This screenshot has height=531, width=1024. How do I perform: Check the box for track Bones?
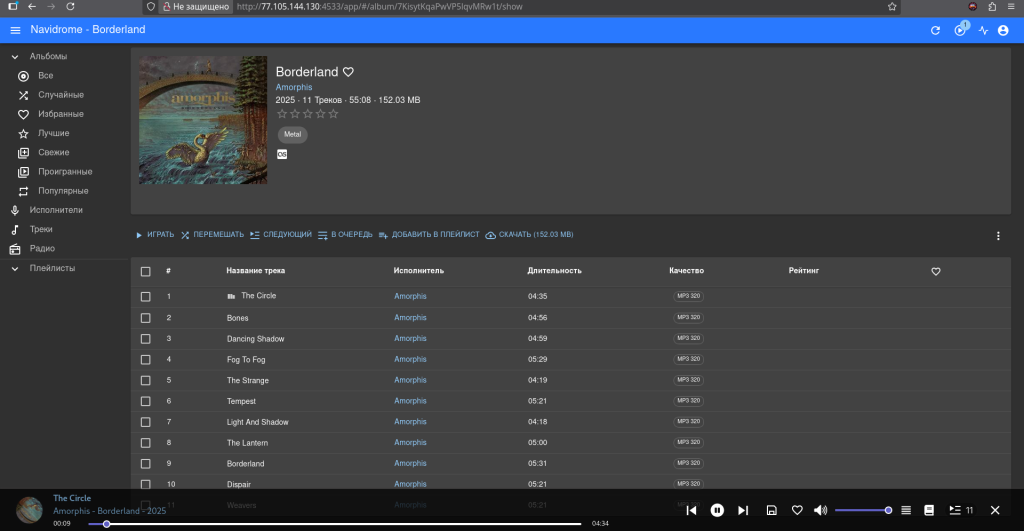coord(146,318)
